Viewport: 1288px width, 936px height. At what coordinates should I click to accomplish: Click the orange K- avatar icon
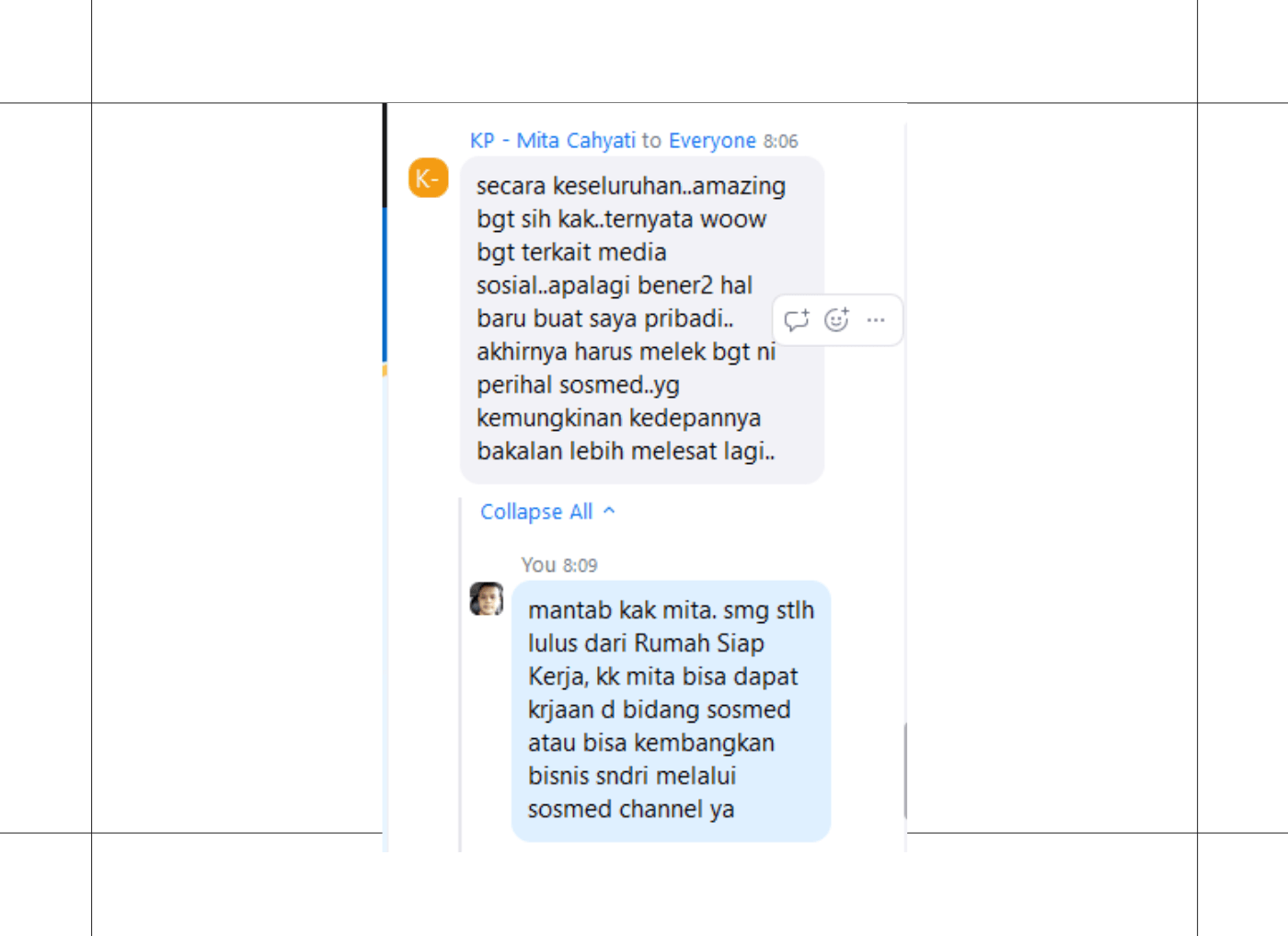(429, 178)
